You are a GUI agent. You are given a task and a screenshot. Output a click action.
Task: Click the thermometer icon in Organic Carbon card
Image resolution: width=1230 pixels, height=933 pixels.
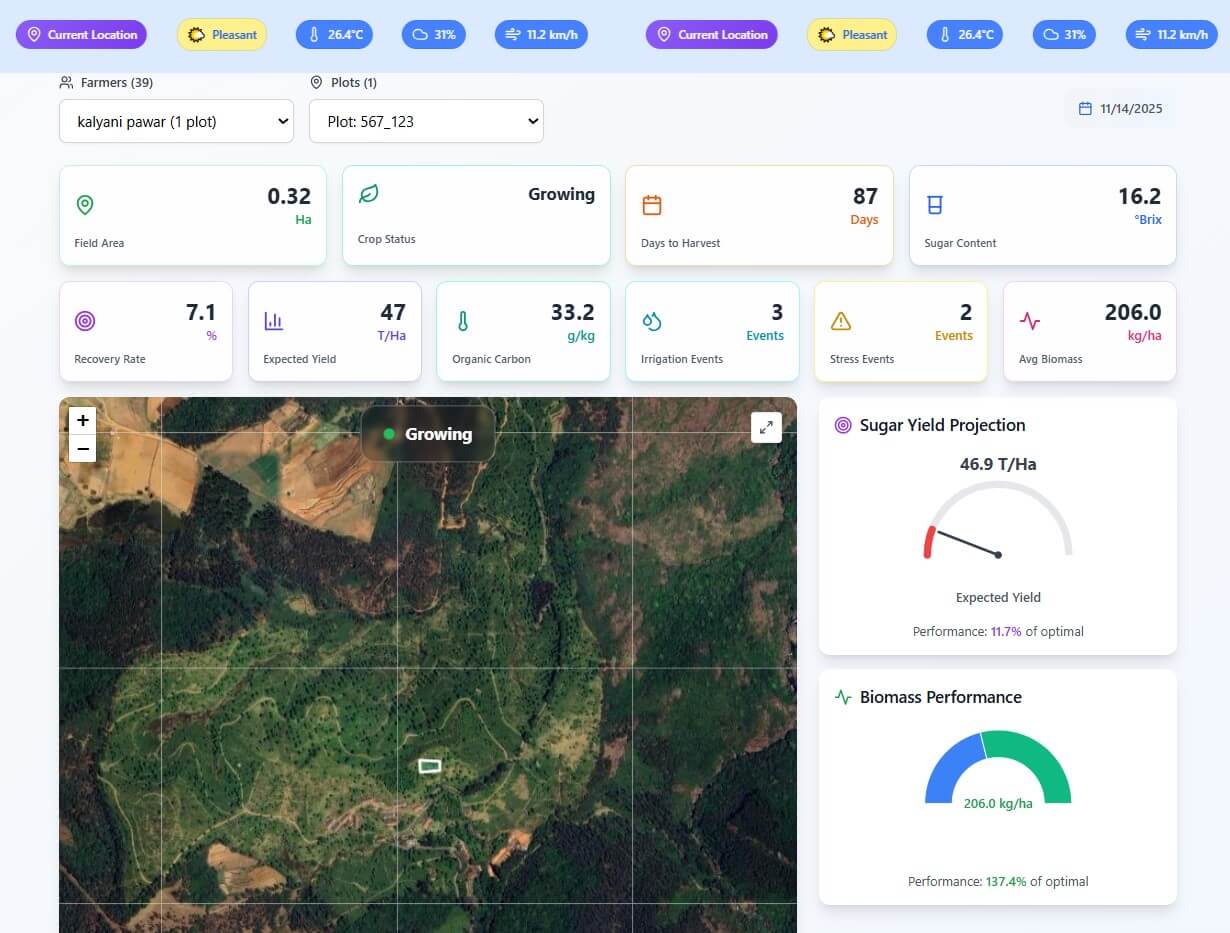pos(463,321)
